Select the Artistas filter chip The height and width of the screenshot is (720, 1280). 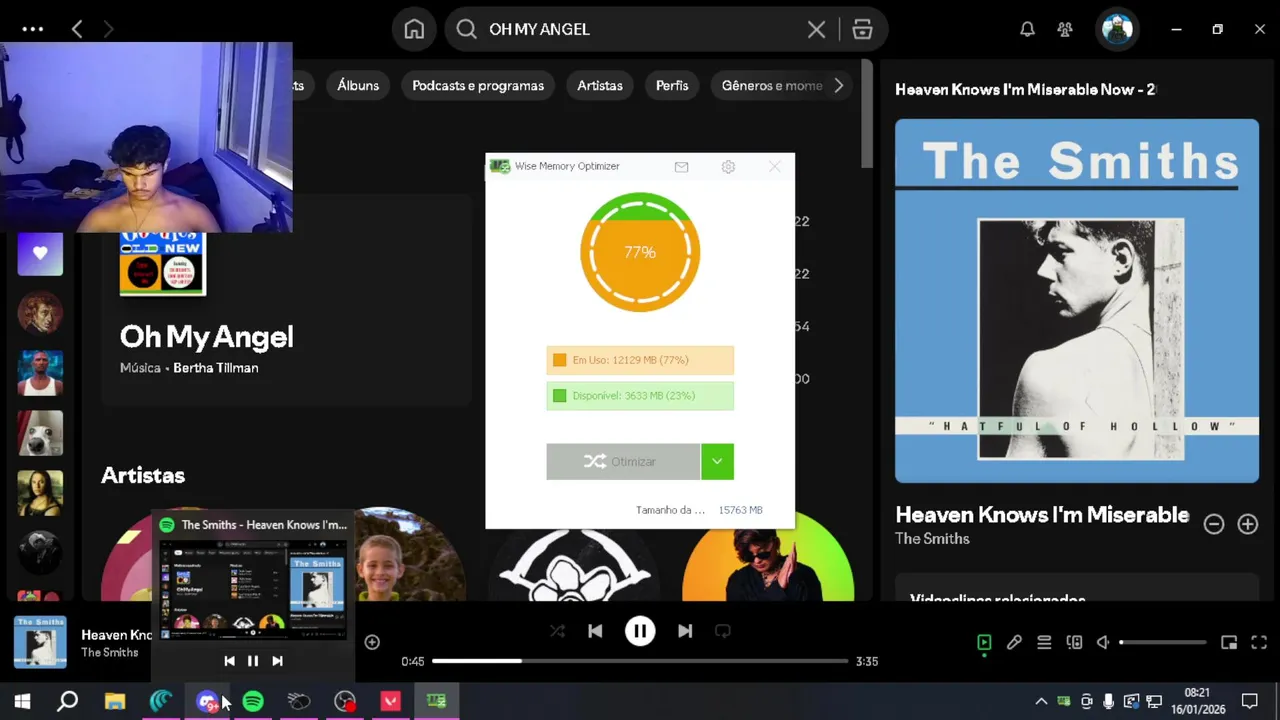[600, 85]
